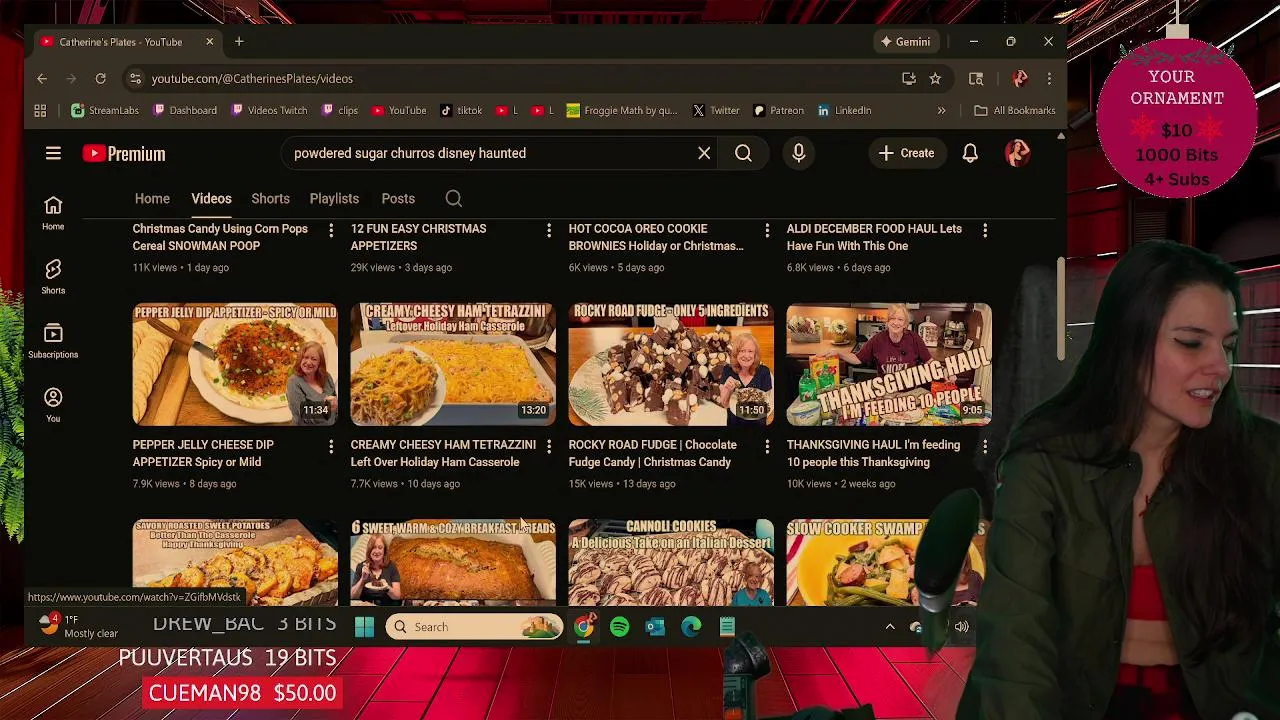Screen dimensions: 1280x720
Task: Open the Pepper Jelly Dip thumbnail
Action: click(x=235, y=365)
